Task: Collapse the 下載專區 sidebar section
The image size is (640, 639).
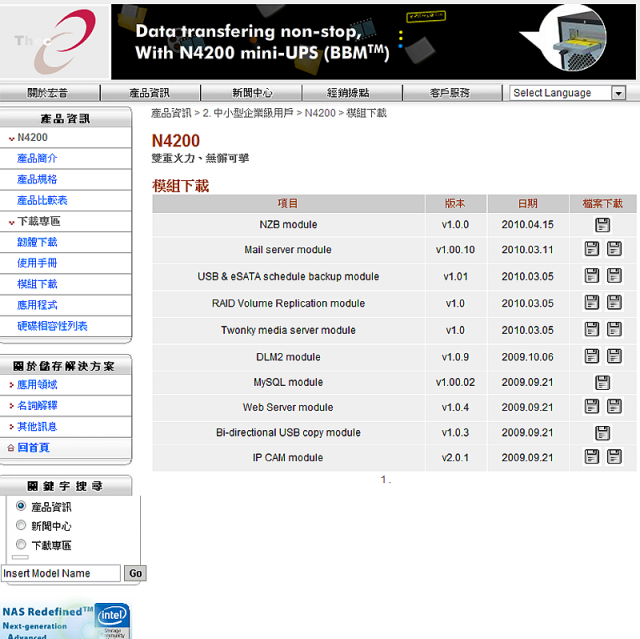Action: [x=11, y=222]
